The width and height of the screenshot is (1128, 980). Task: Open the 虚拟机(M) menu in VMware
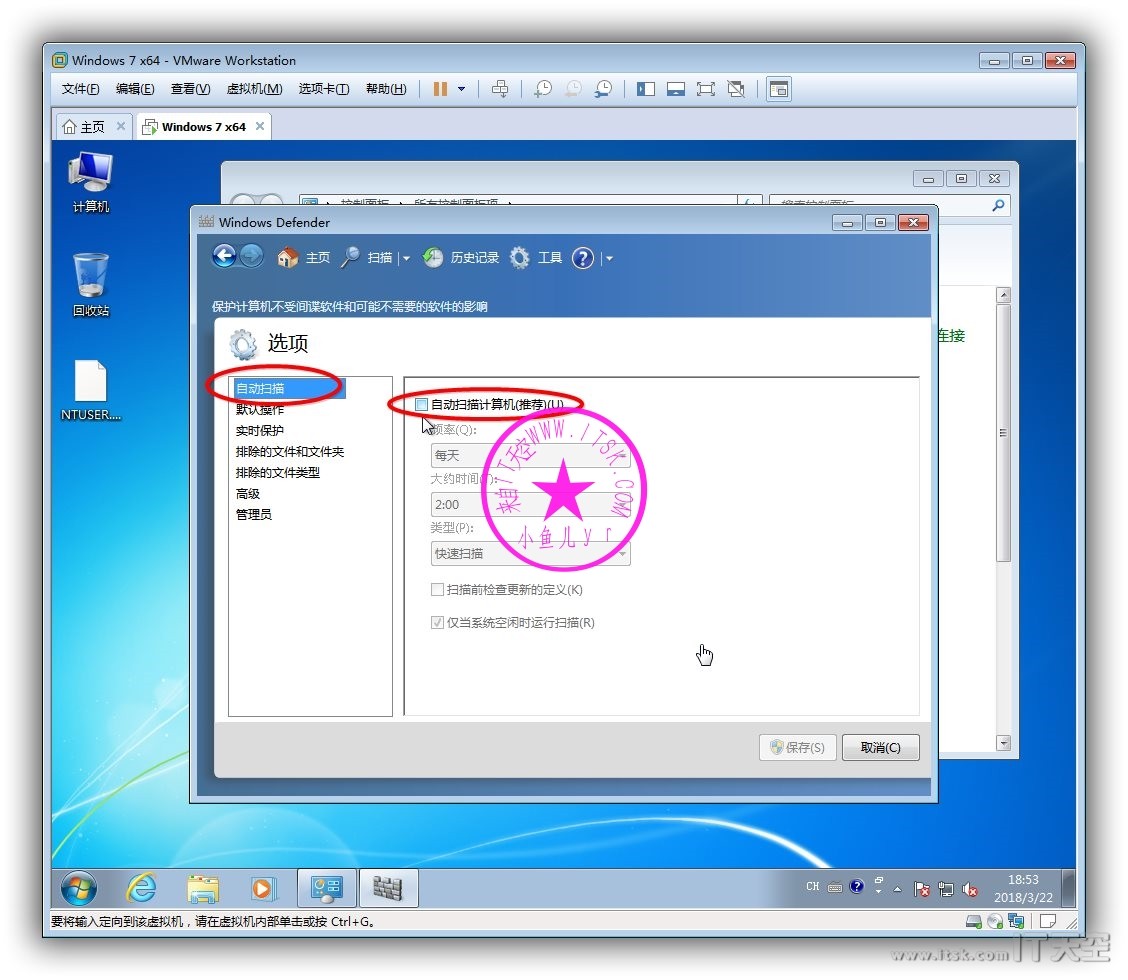254,89
